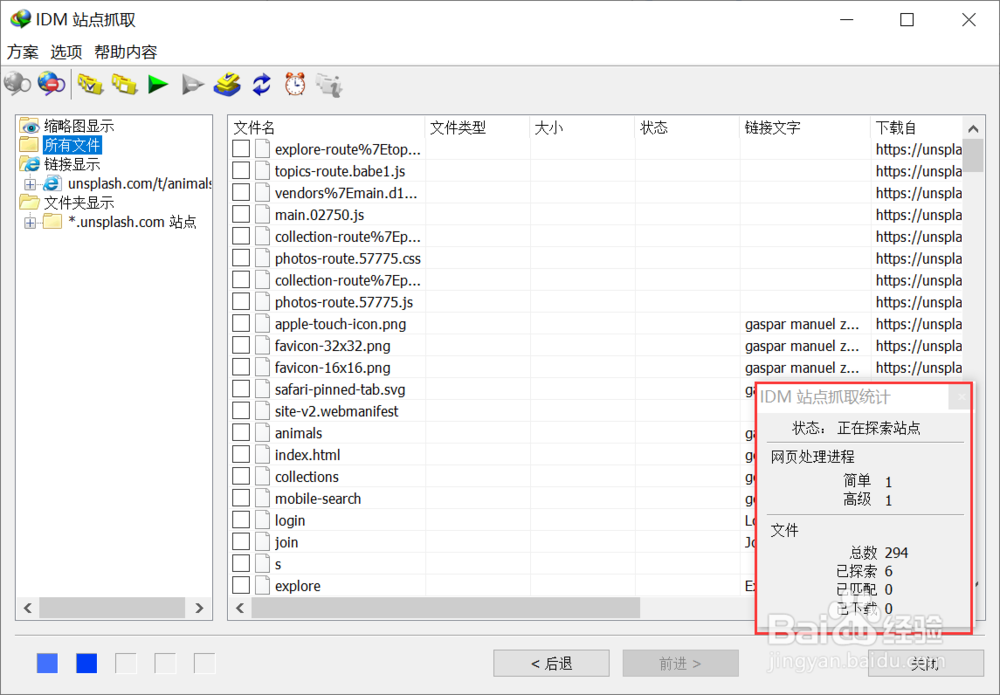
Task: Click the file icon of main.02750.js
Action: click(262, 215)
